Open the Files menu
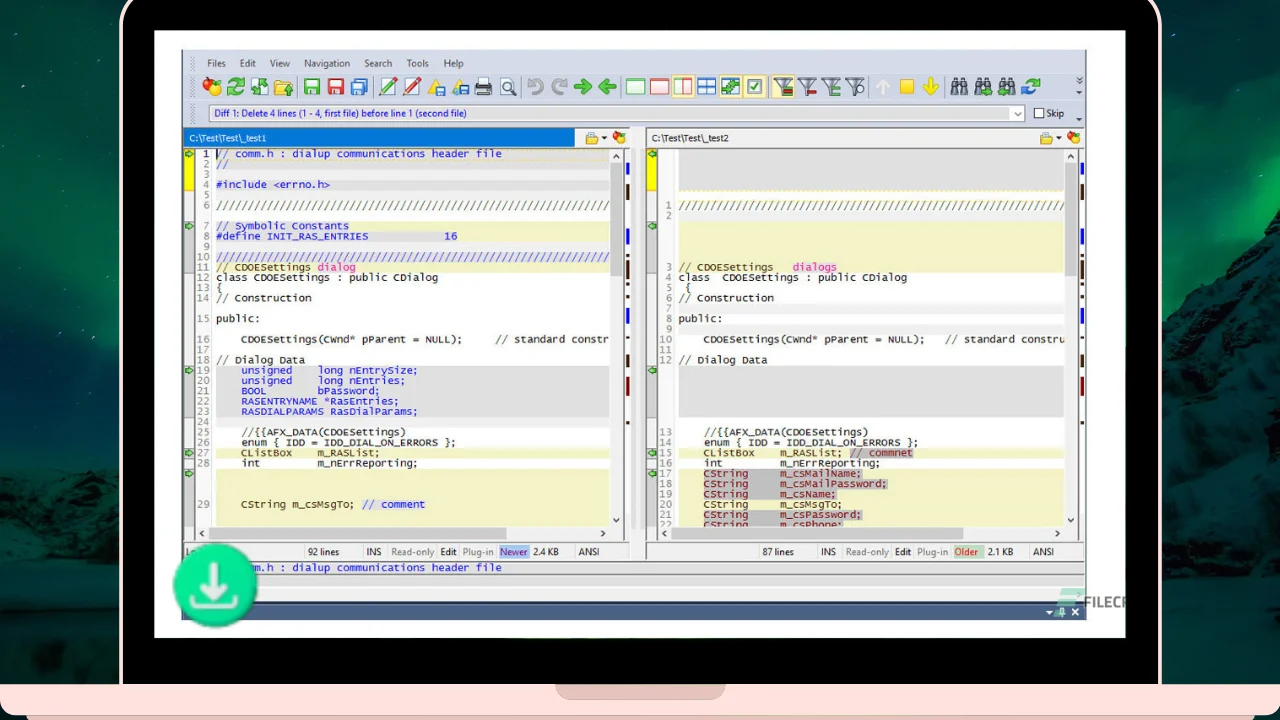The width and height of the screenshot is (1280, 720). pyautogui.click(x=216, y=63)
